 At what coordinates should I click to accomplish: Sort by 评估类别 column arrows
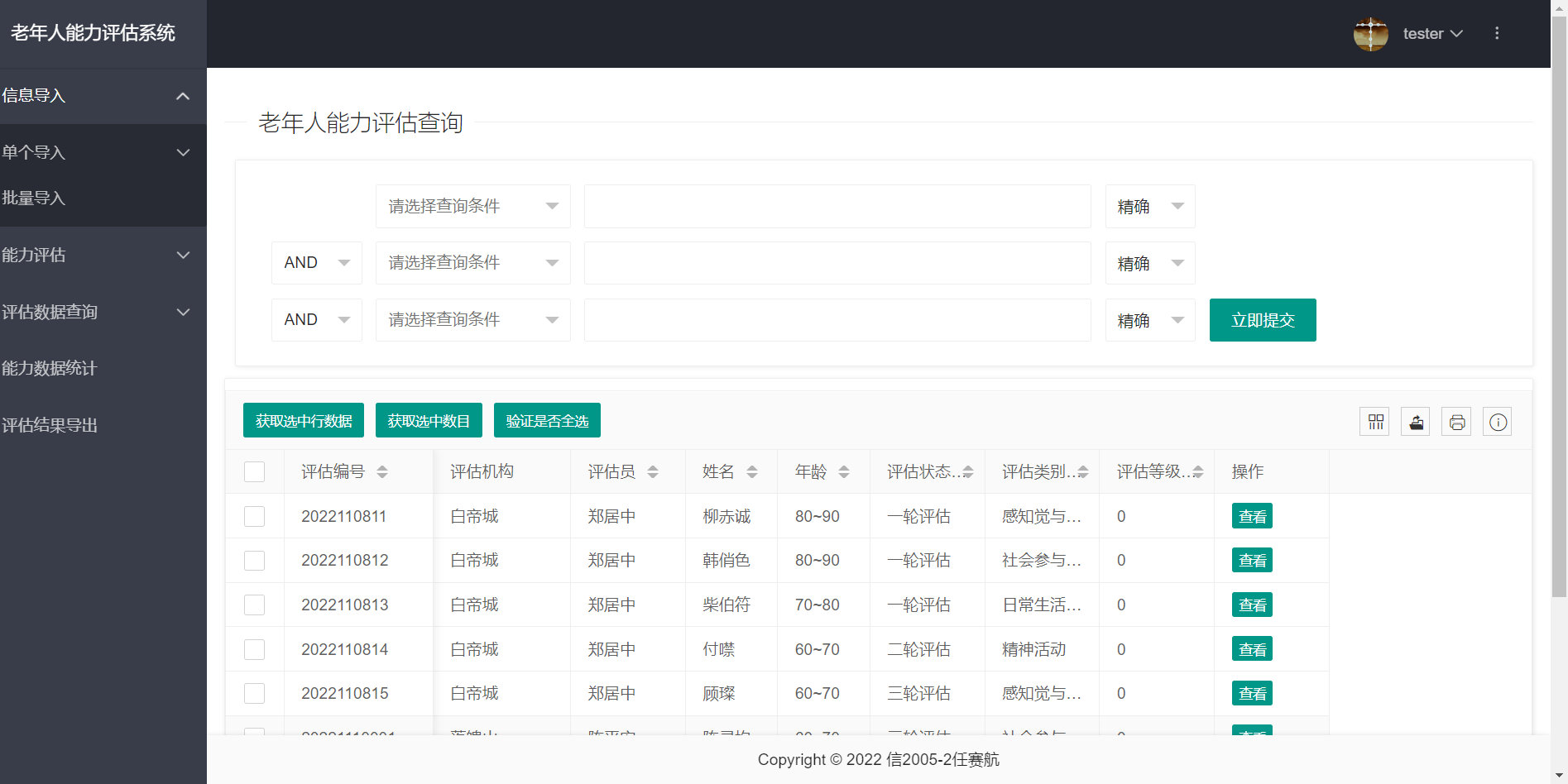point(1083,471)
